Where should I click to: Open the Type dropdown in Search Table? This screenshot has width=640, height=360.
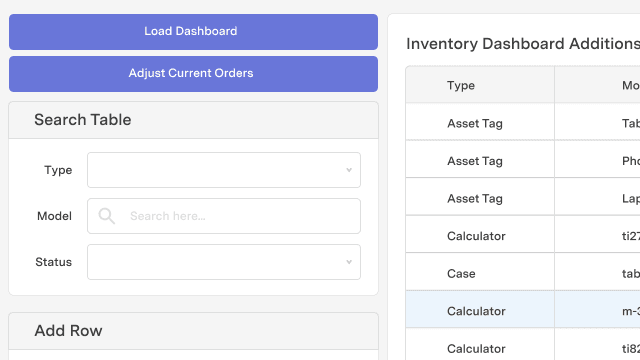[224, 170]
